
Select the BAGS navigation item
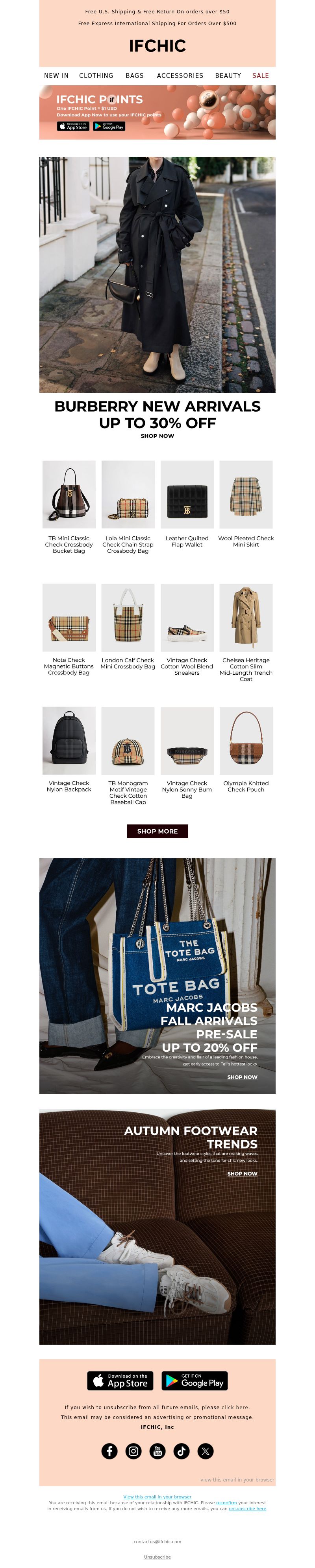135,75
